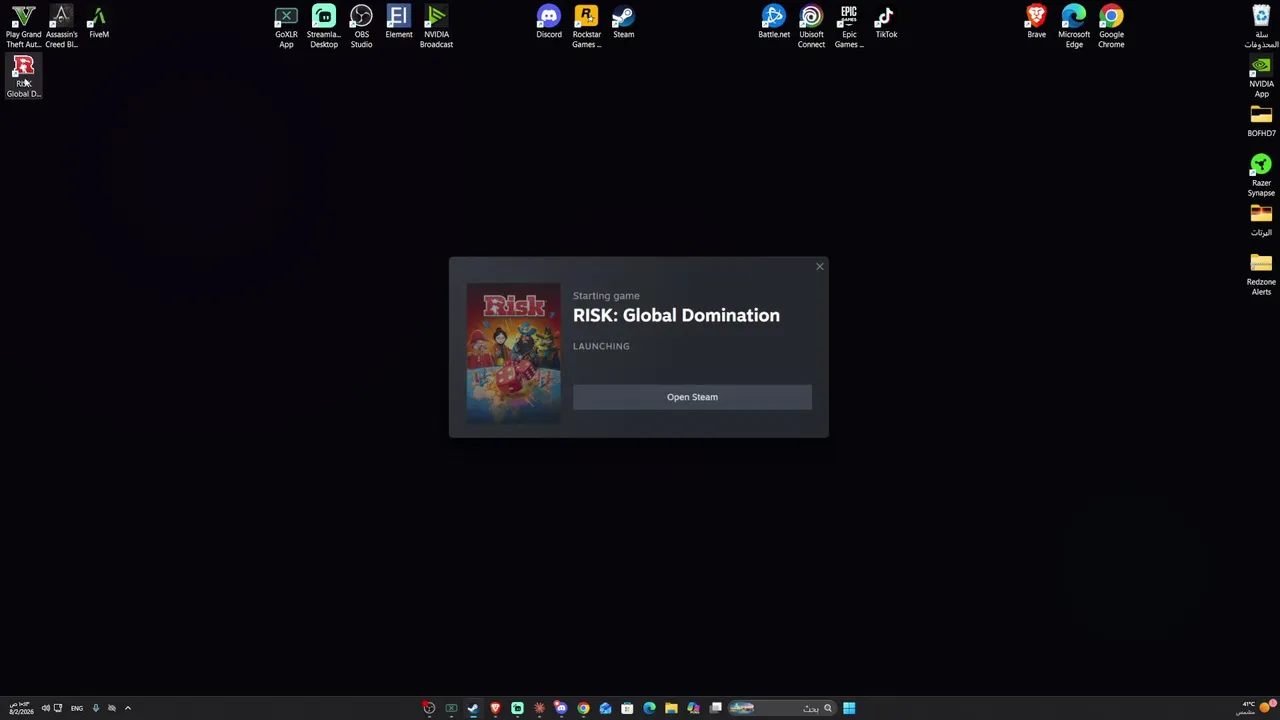Select the Razer Synapse desktop icon

point(1261,176)
